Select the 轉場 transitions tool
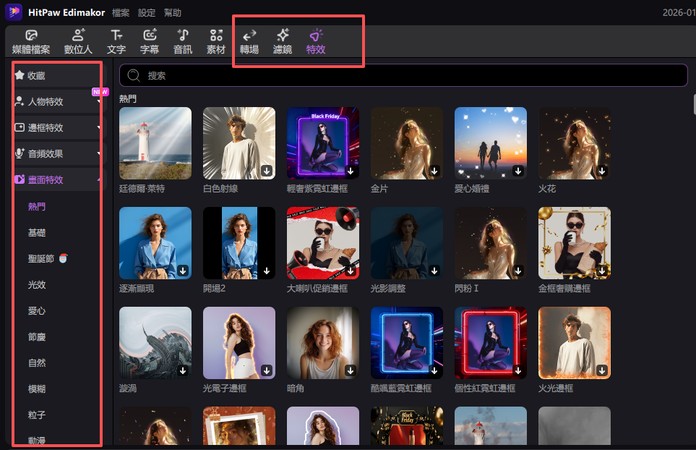This screenshot has height=450, width=696. pos(249,41)
